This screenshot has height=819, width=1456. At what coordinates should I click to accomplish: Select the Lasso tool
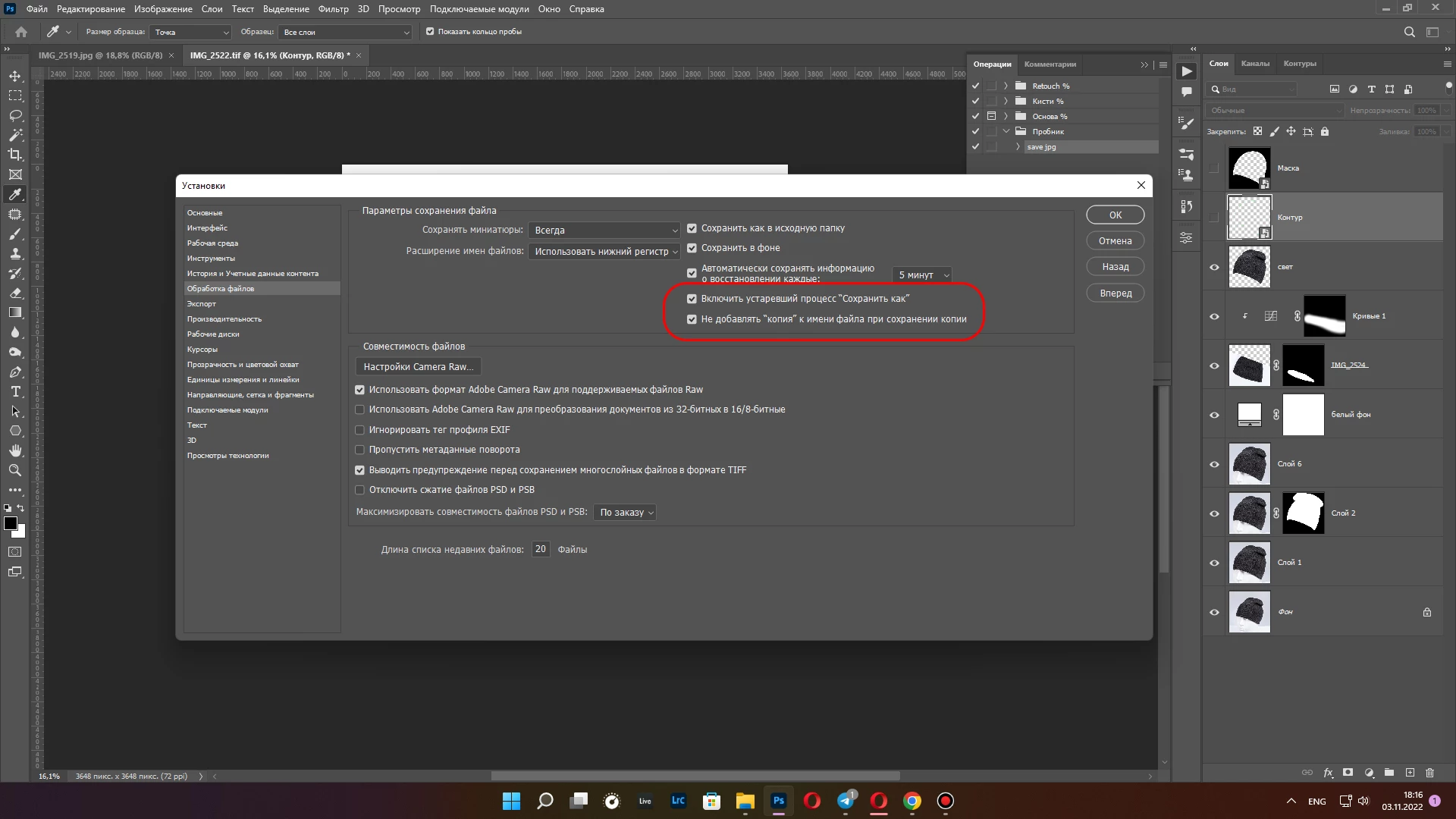[15, 115]
